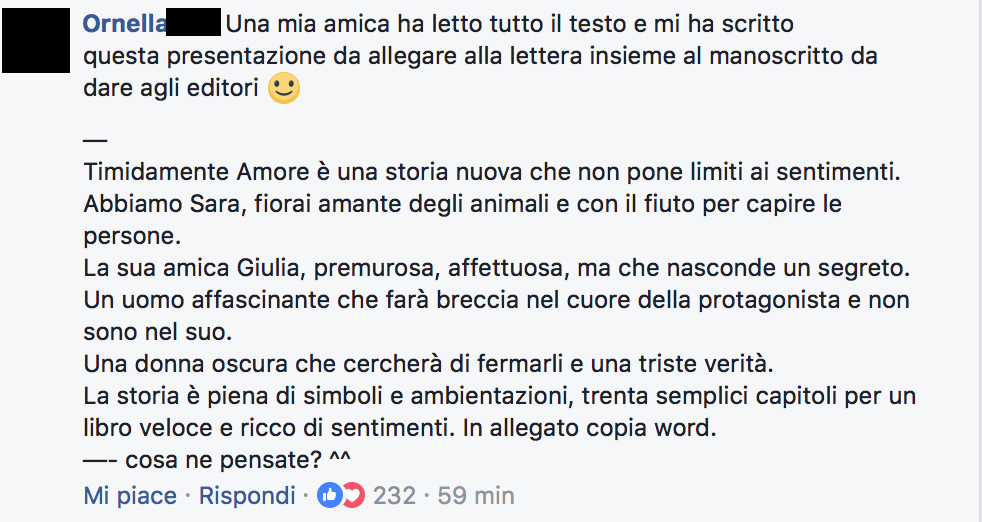Show who reacted via the 232 count
Image resolution: width=982 pixels, height=522 pixels.
pos(395,496)
